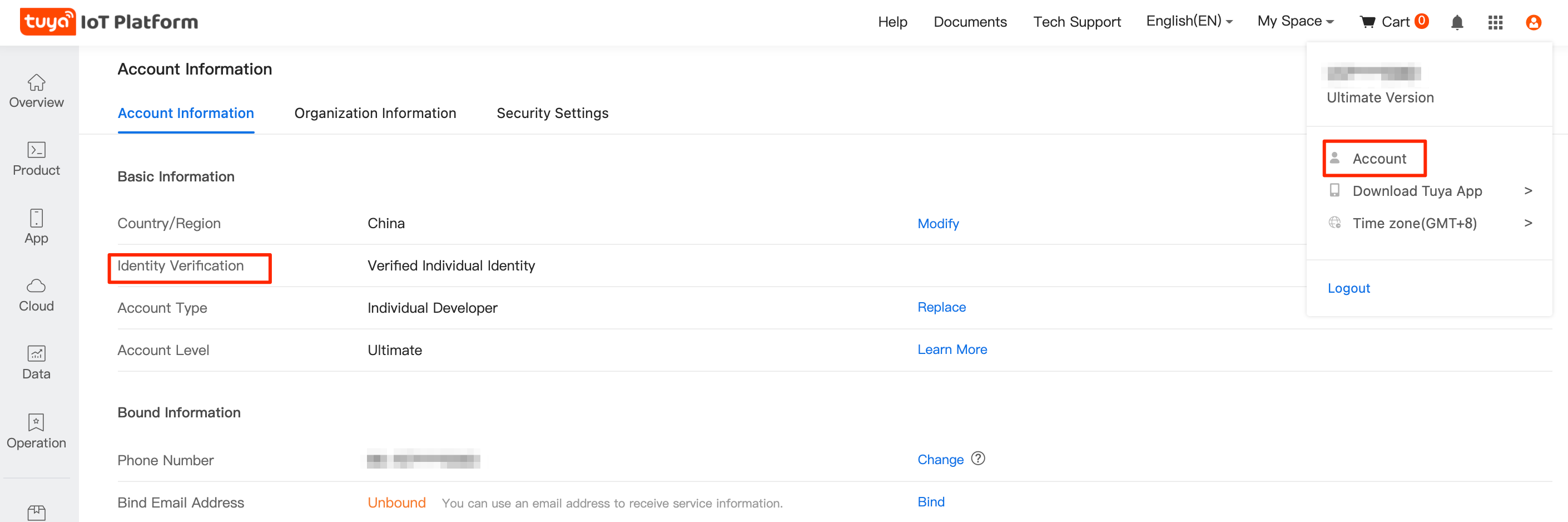Click Logout in the account menu
This screenshot has width=1568, height=522.
point(1349,288)
